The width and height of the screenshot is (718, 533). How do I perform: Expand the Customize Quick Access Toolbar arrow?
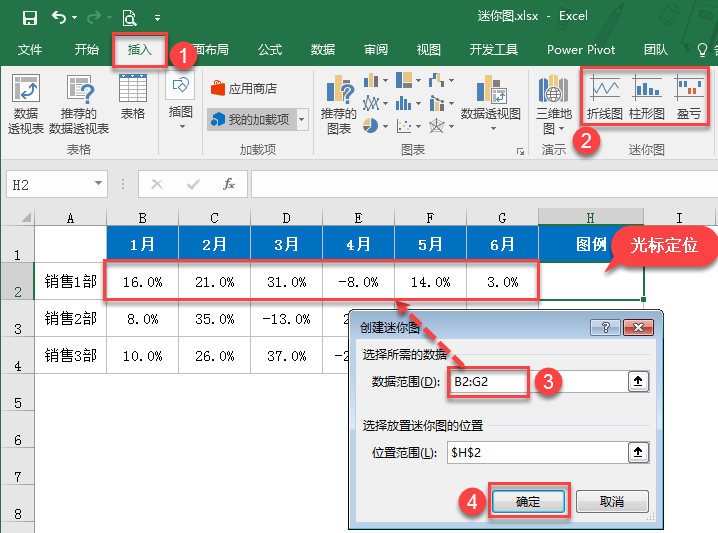pyautogui.click(x=158, y=18)
